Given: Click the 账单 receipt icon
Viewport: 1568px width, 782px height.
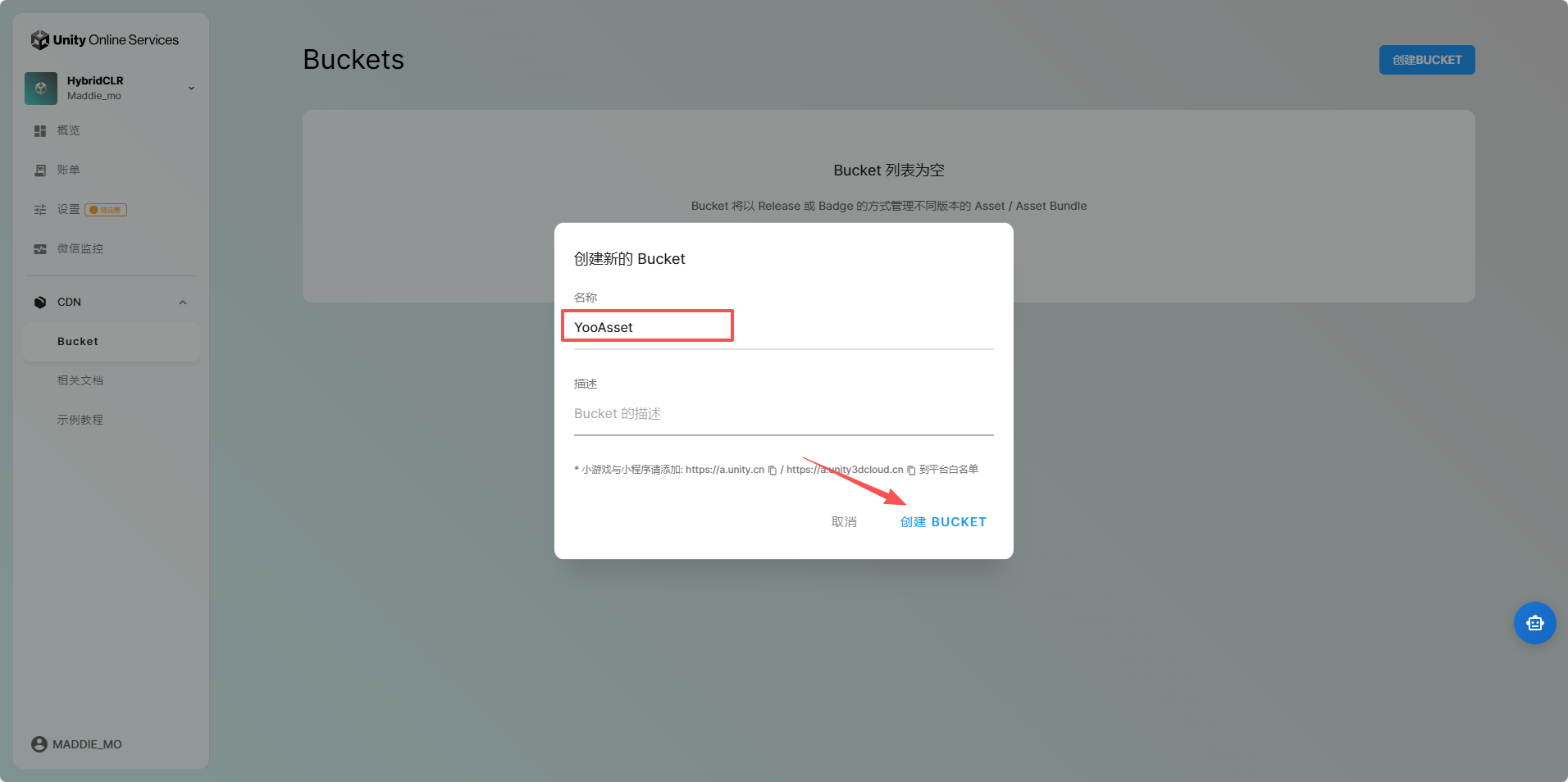Looking at the screenshot, I should pyautogui.click(x=40, y=170).
